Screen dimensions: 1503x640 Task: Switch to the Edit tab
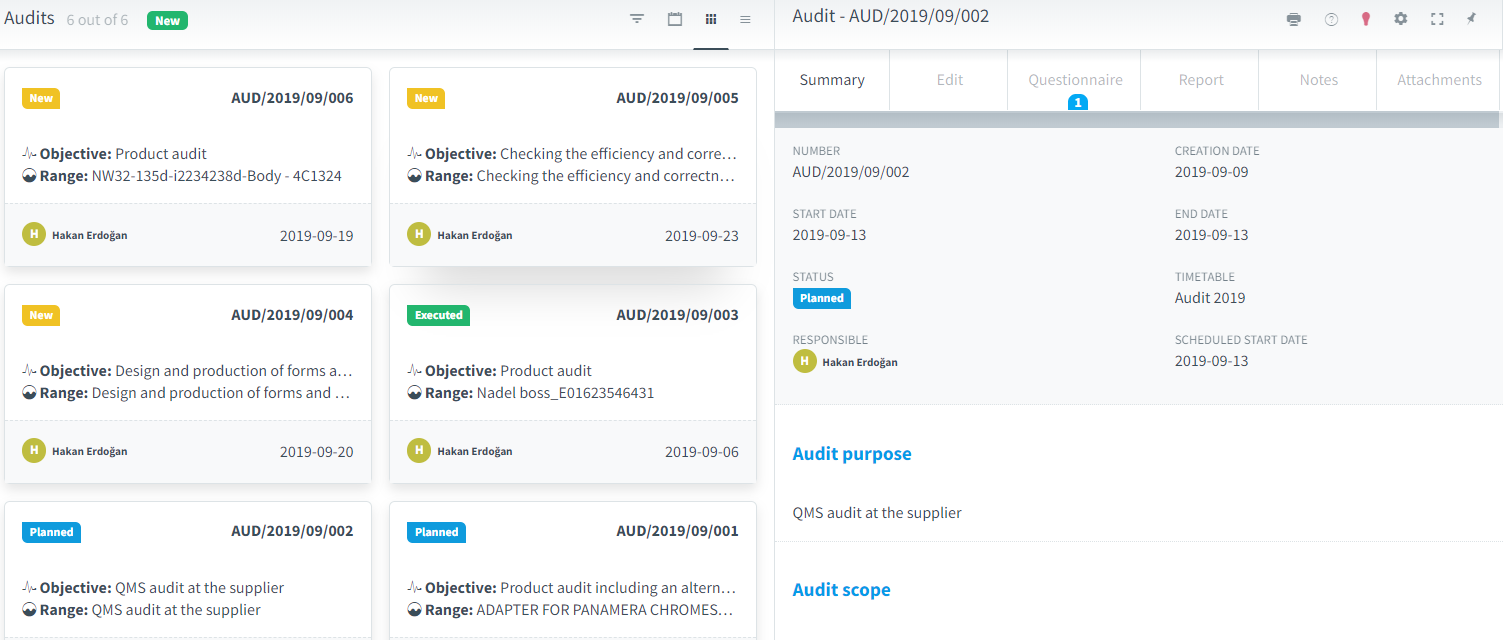pos(950,80)
